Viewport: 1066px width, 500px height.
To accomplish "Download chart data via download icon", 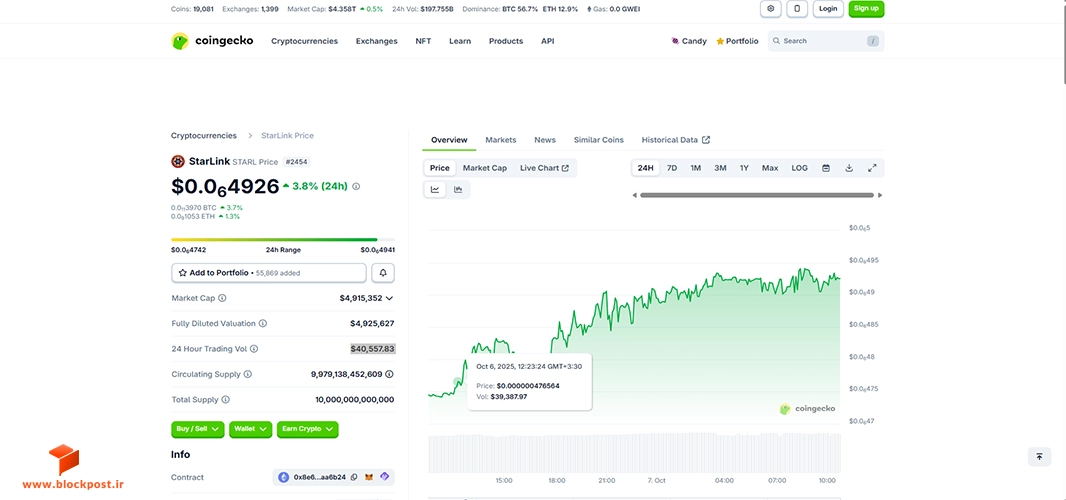I will 848,168.
